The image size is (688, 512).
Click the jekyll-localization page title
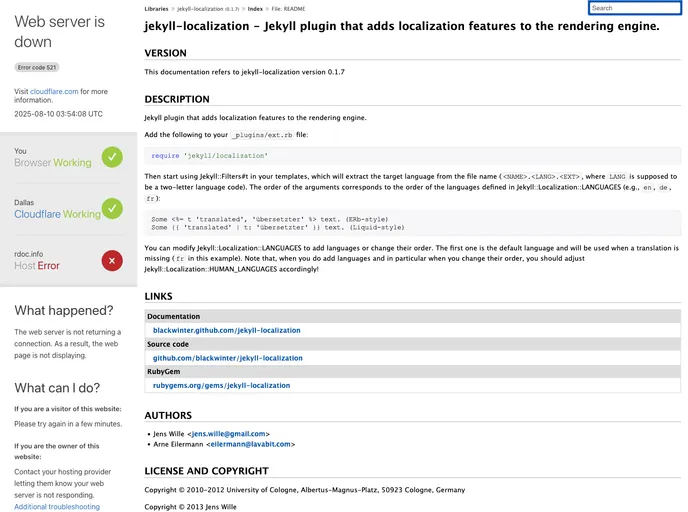401,26
